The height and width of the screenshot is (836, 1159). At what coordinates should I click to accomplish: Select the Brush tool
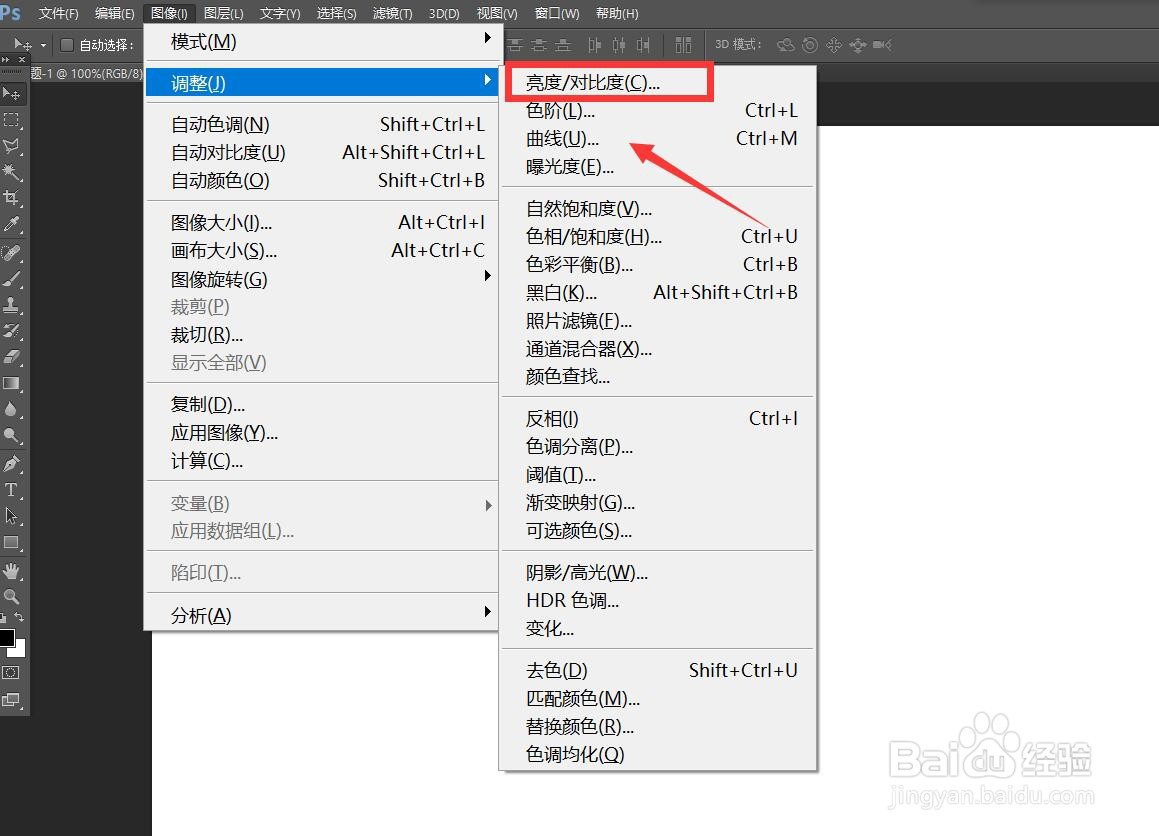tap(12, 279)
